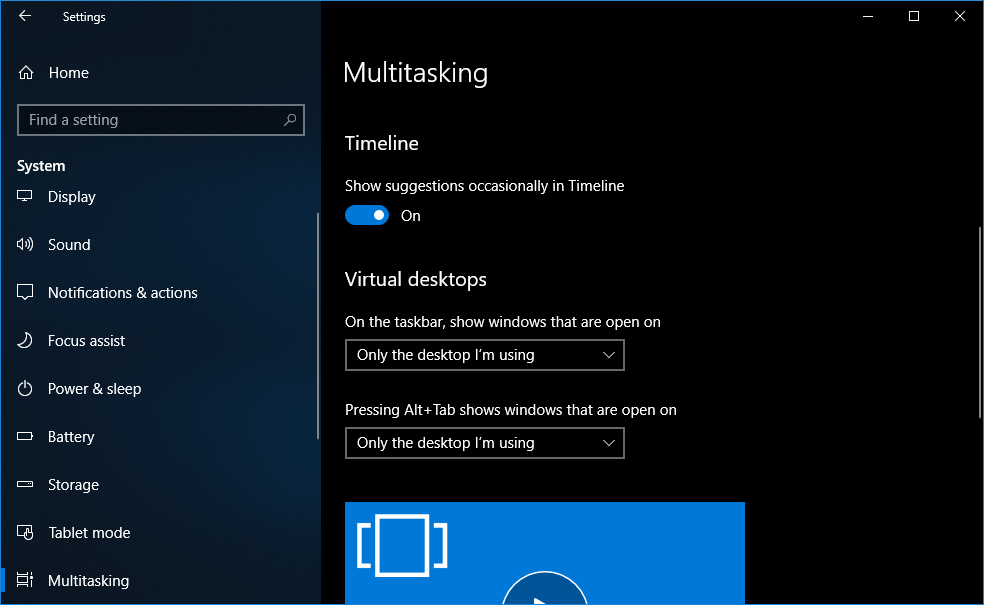Click the Sound speaker icon
This screenshot has height=605, width=984.
pos(26,245)
